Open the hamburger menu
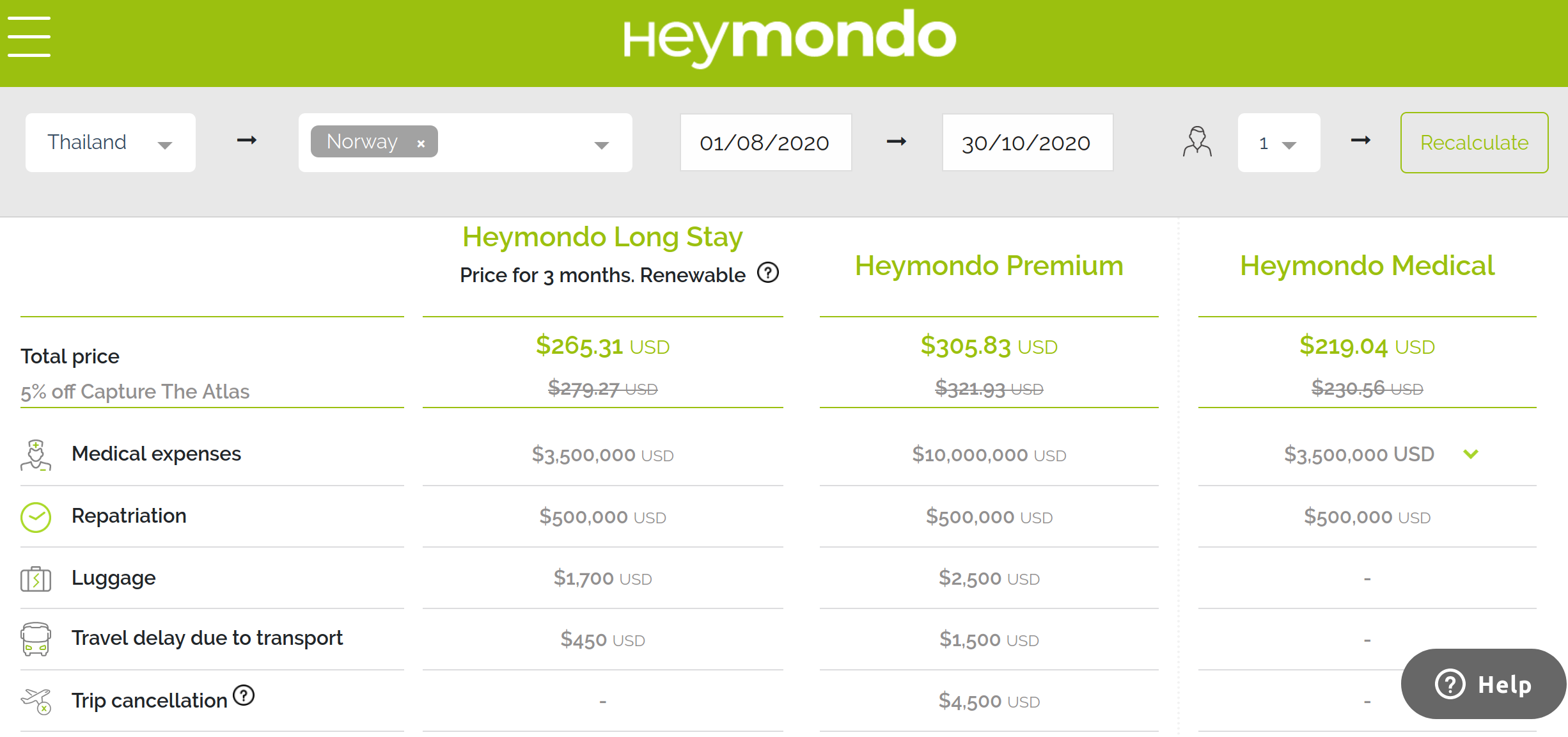1568x737 pixels. coord(29,37)
